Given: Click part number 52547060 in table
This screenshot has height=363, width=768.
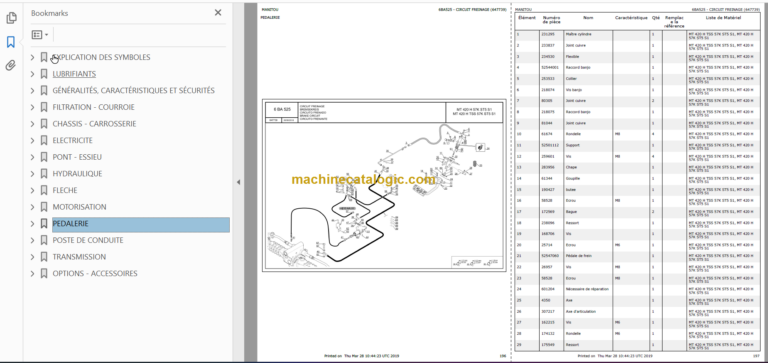Looking at the screenshot, I should pyautogui.click(x=550, y=256).
